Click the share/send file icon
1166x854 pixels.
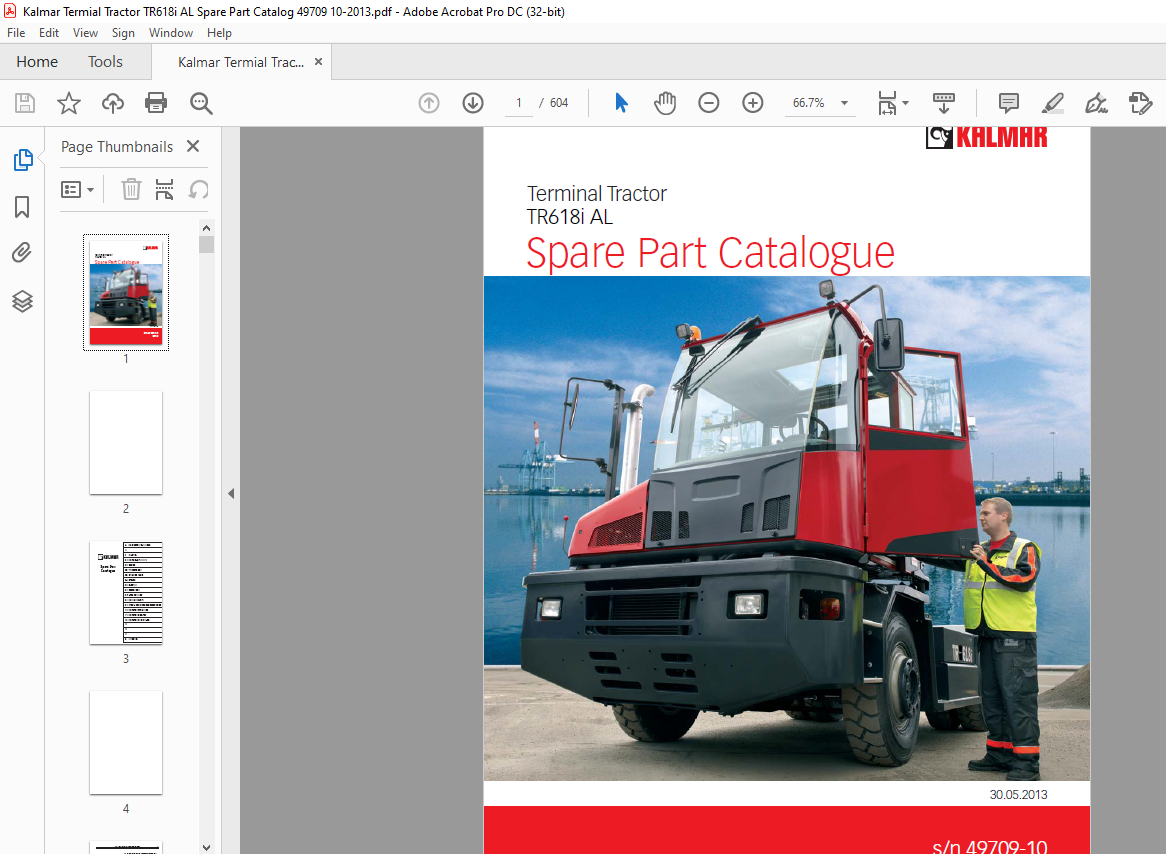pyautogui.click(x=1140, y=103)
